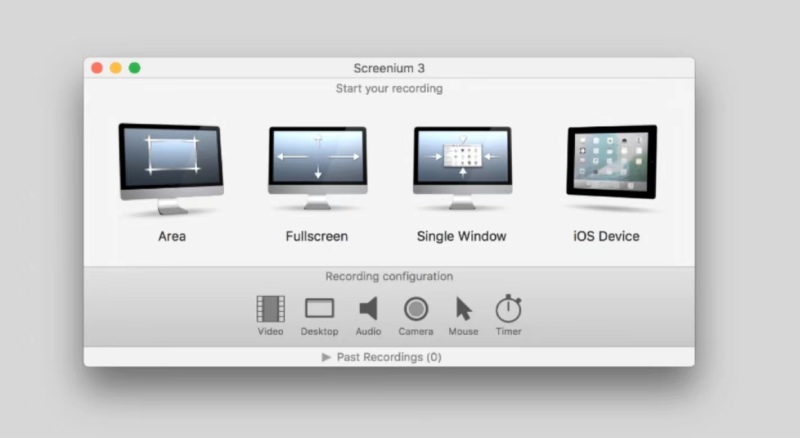Click the Past Recordings (0) text
This screenshot has height=438, width=800.
click(x=389, y=357)
